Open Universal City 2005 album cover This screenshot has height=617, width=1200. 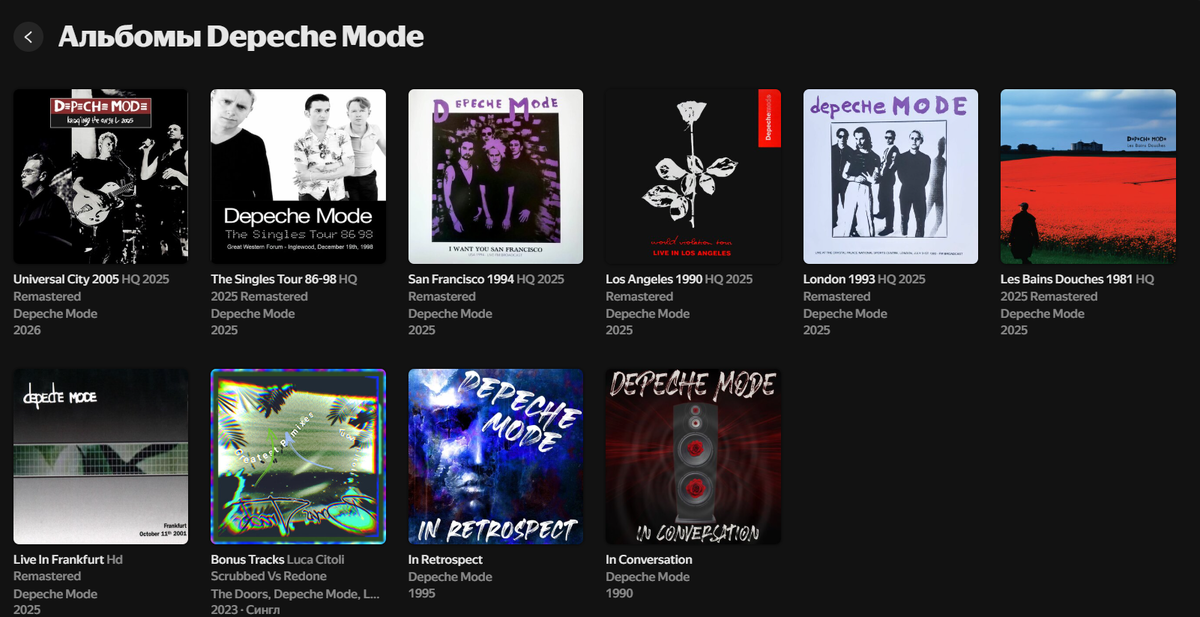(100, 177)
